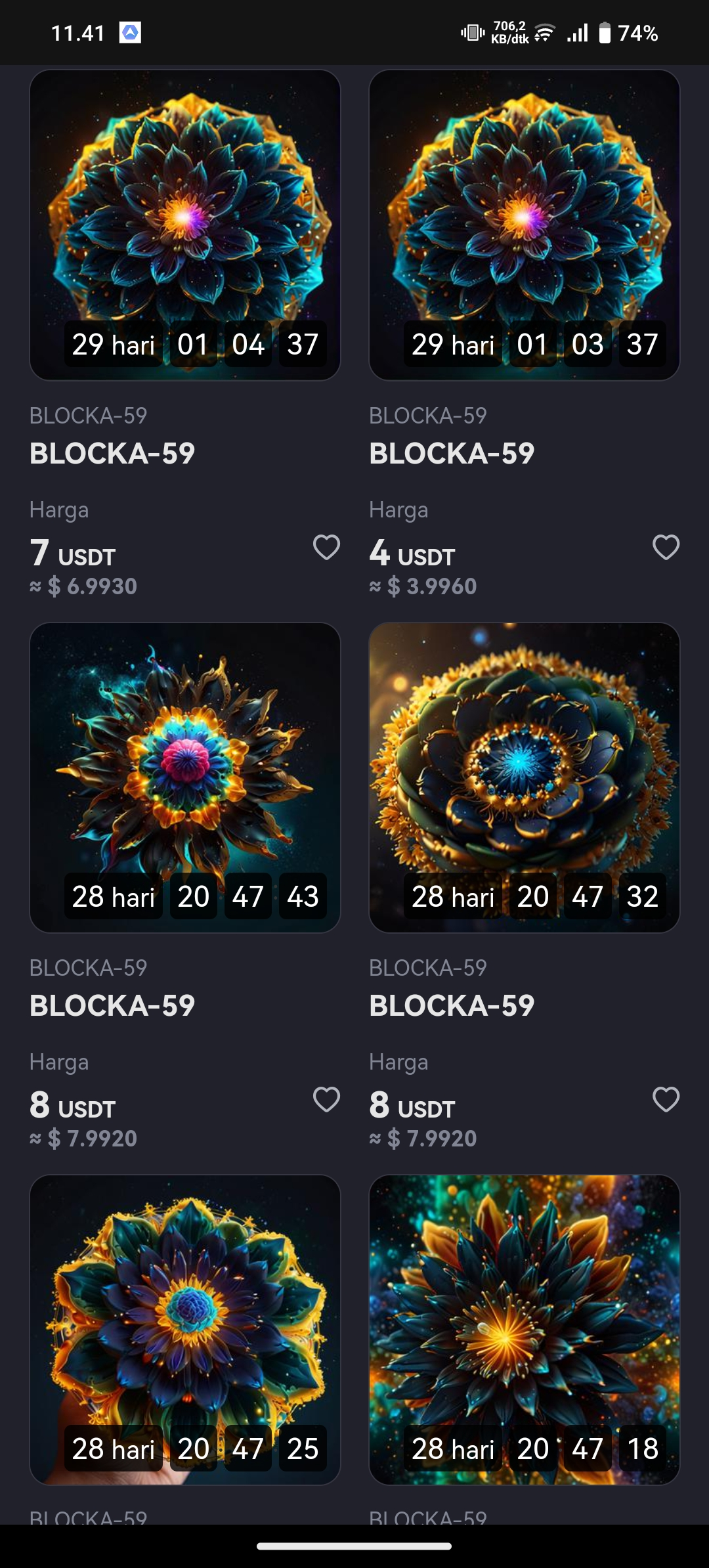Tap the battery icon showing 74%

(x=605, y=32)
